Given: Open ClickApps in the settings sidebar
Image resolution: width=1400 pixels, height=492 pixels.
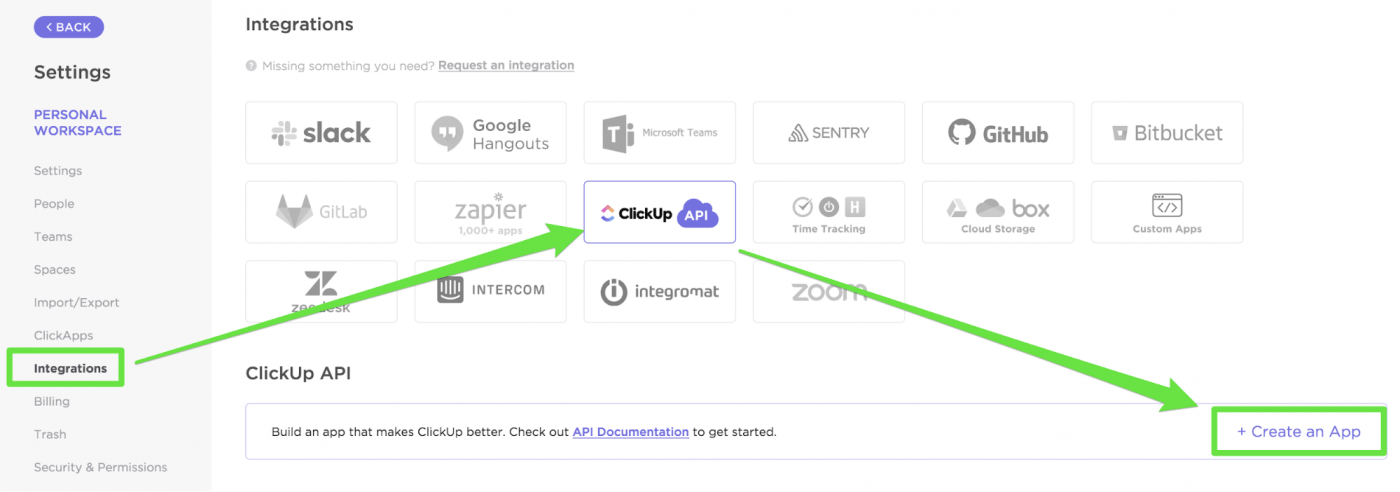Looking at the screenshot, I should pyautogui.click(x=63, y=335).
